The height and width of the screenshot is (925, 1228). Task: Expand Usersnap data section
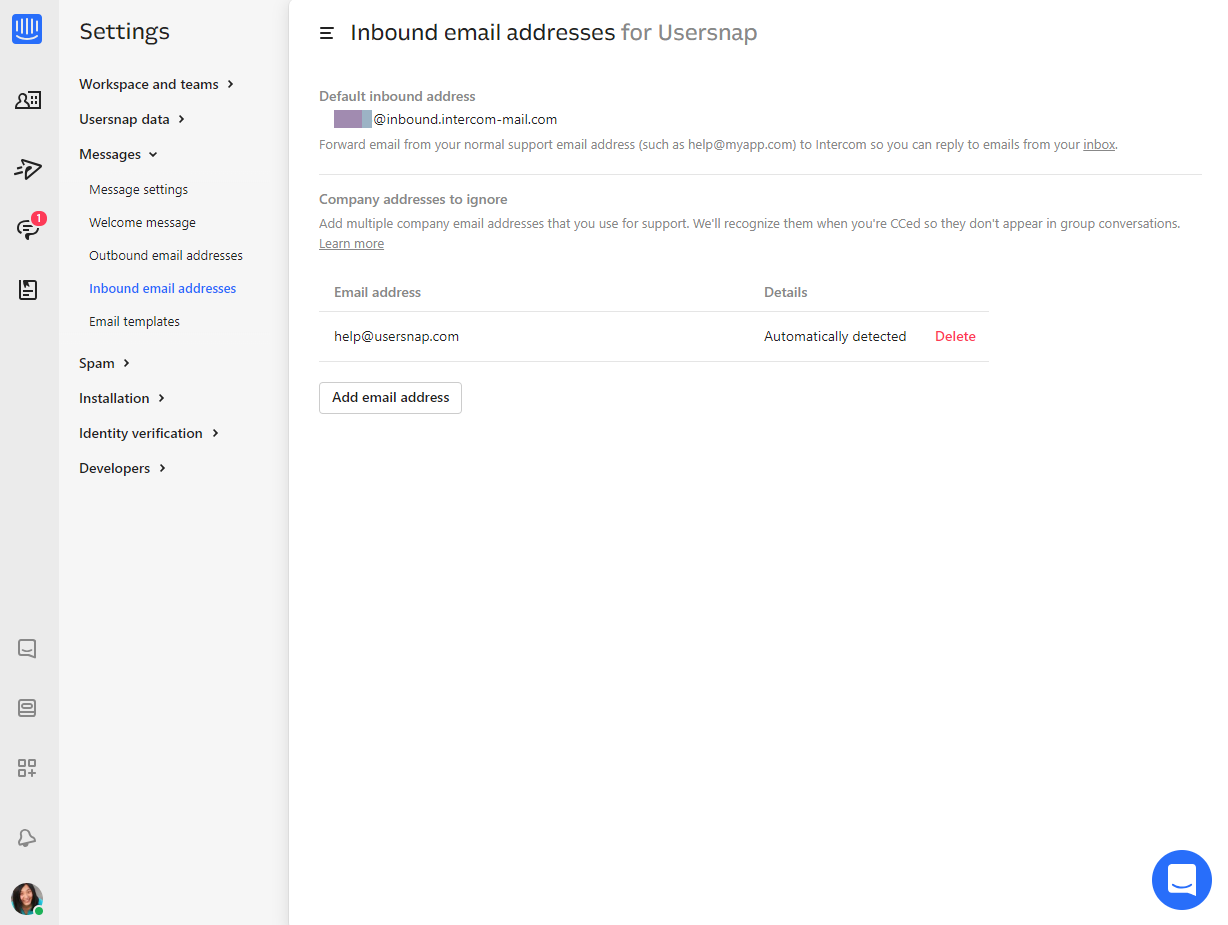[x=132, y=119]
